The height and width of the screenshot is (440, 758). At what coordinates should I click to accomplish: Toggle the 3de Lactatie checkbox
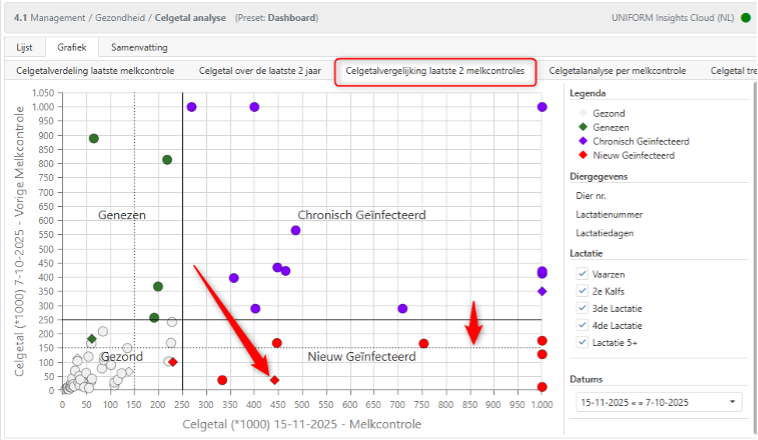click(x=582, y=308)
